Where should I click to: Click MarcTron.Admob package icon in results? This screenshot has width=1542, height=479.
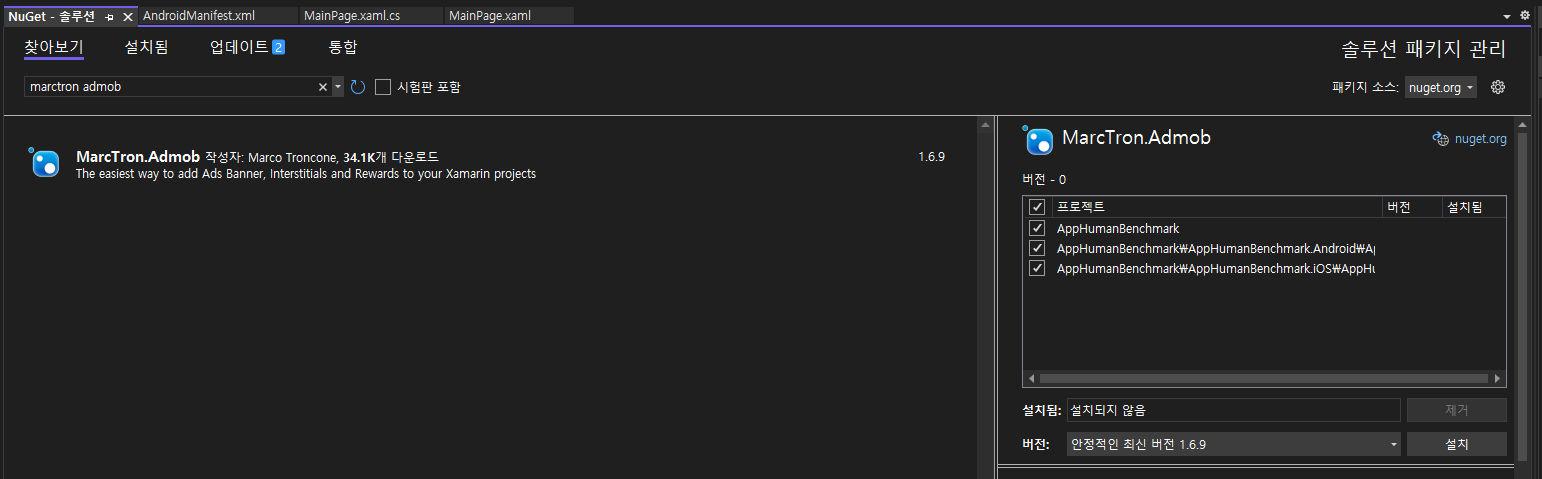click(44, 164)
